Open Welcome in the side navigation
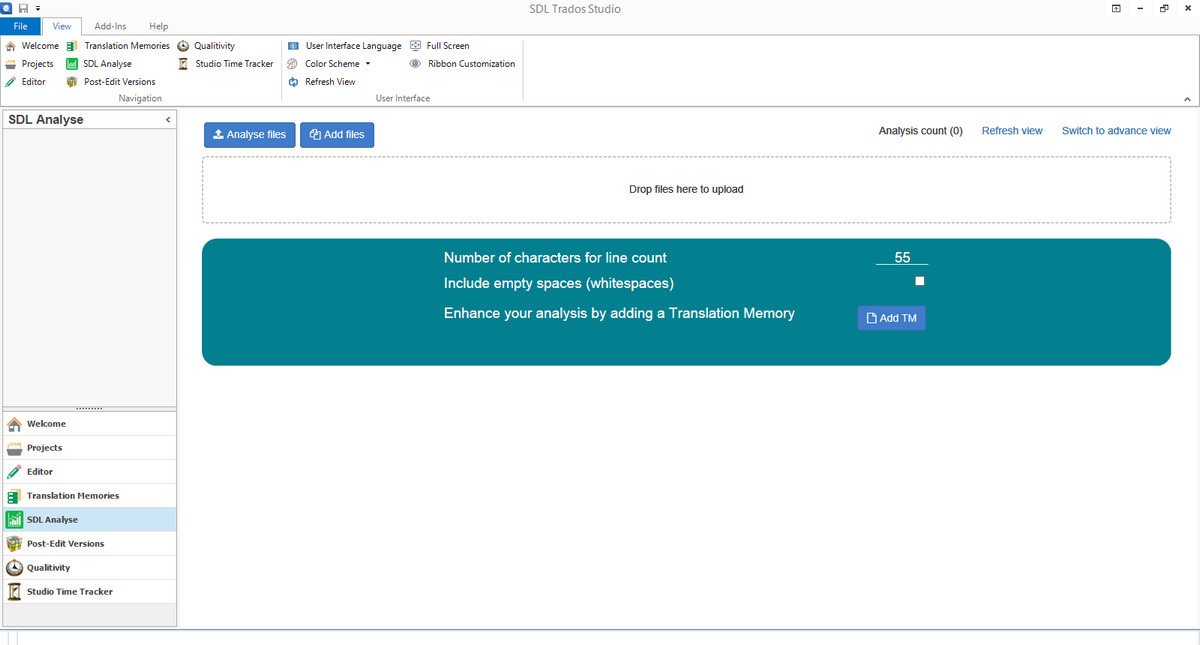Image resolution: width=1200 pixels, height=645 pixels. coord(89,424)
